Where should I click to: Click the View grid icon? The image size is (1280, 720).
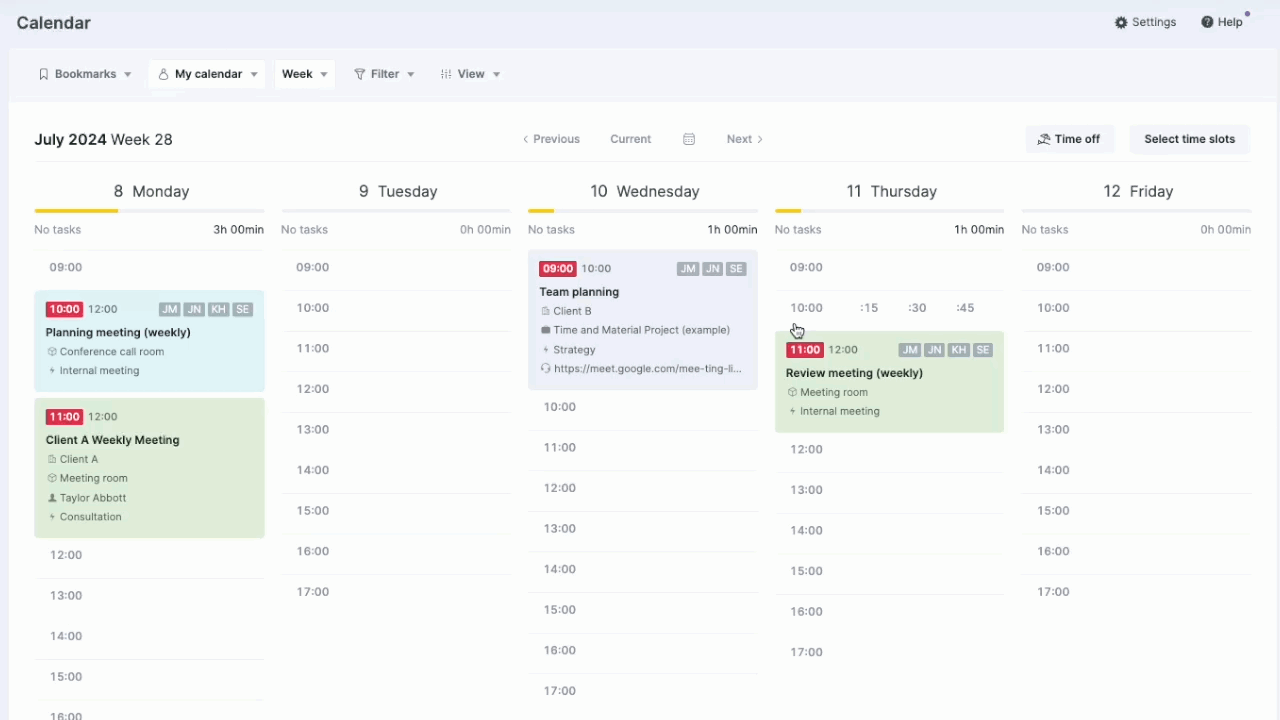point(446,74)
